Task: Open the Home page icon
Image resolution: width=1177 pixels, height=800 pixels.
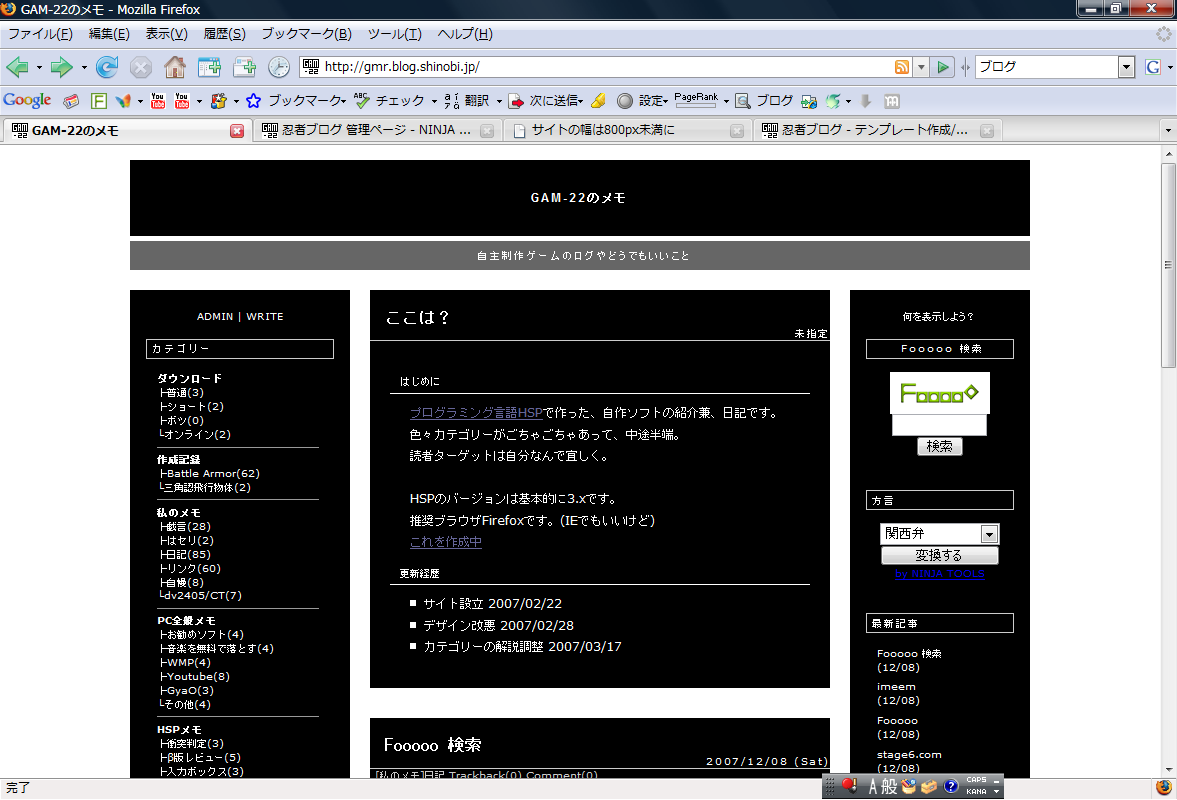Action: [175, 67]
